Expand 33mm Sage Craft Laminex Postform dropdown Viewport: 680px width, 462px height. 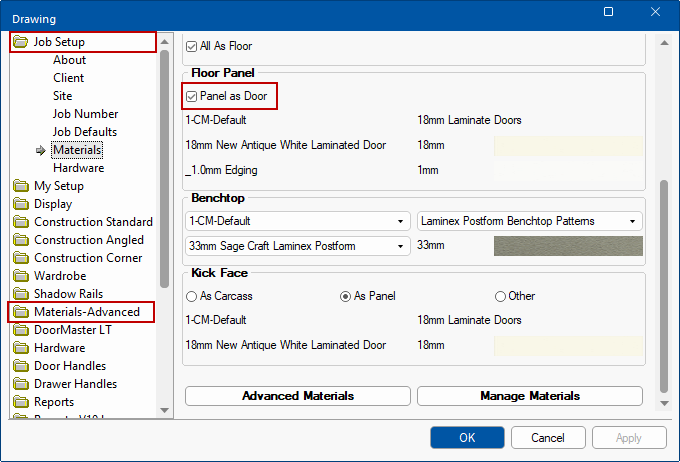[x=298, y=245]
